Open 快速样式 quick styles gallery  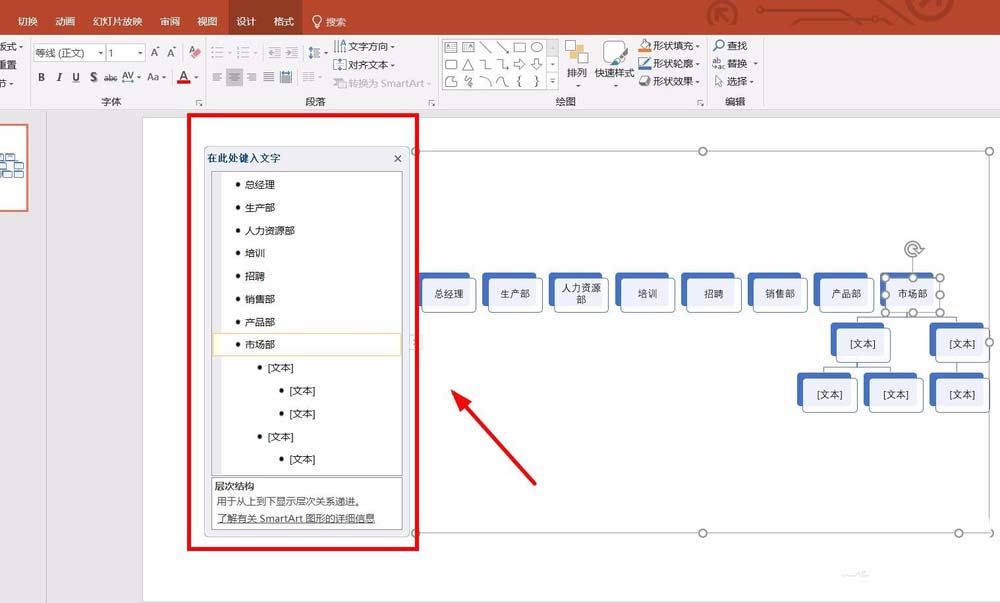(x=614, y=64)
